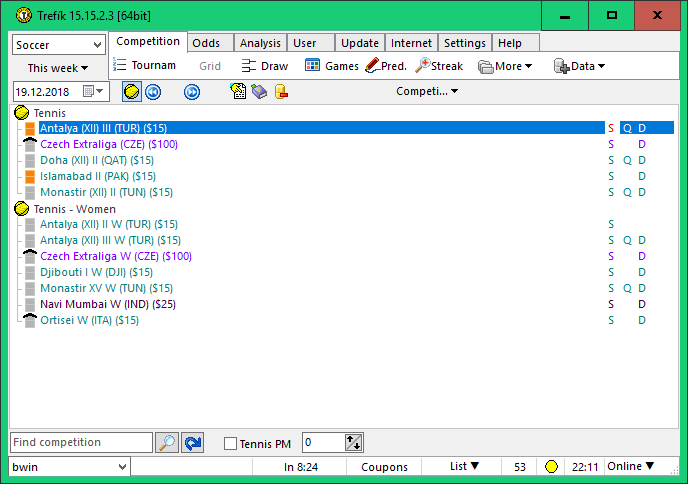The image size is (688, 484).
Task: Open the Games table view
Action: click(x=331, y=66)
